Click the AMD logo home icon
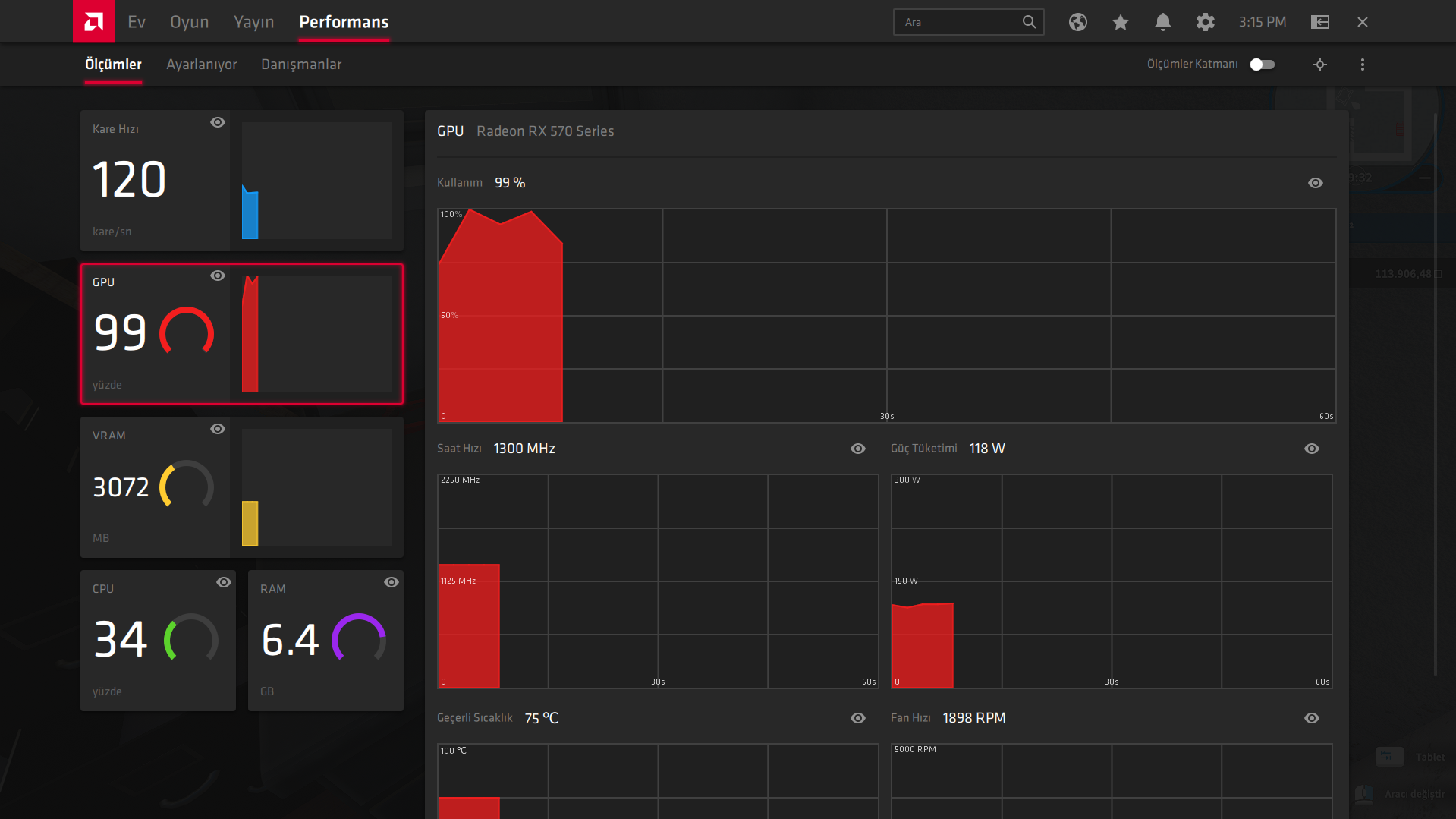 pyautogui.click(x=94, y=21)
